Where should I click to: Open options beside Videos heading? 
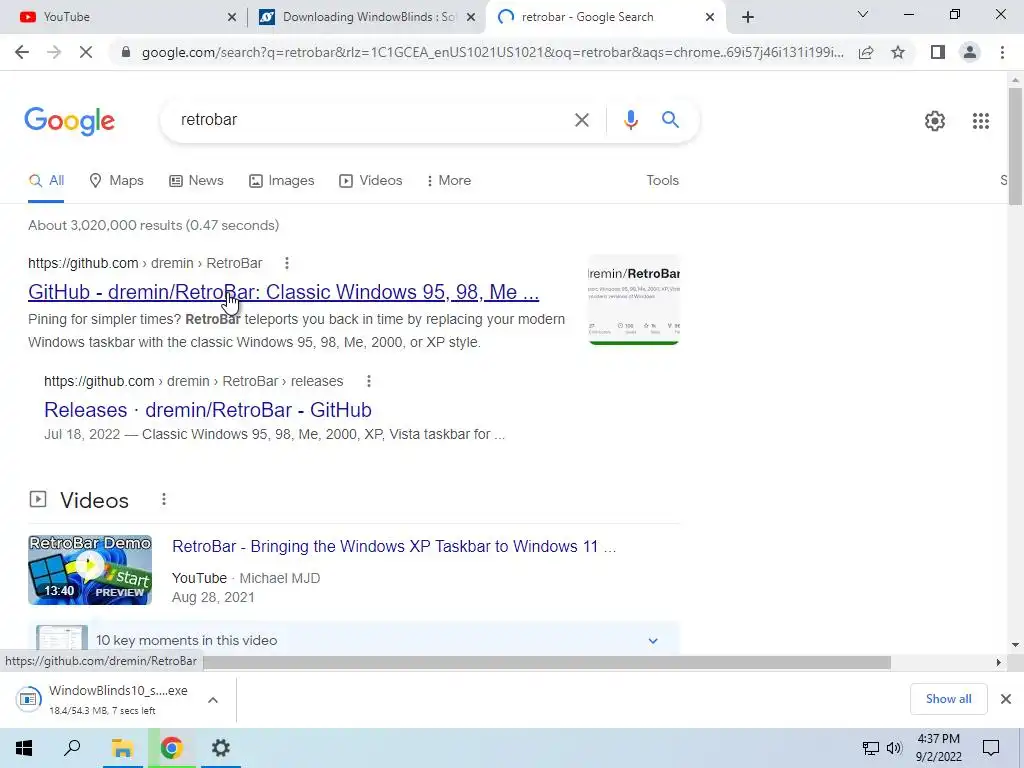pos(163,500)
